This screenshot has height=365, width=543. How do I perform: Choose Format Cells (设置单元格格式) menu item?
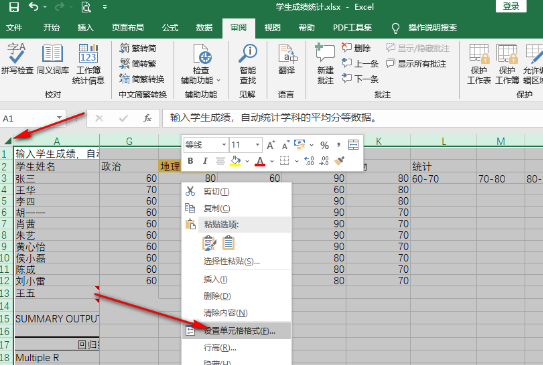[x=237, y=331]
